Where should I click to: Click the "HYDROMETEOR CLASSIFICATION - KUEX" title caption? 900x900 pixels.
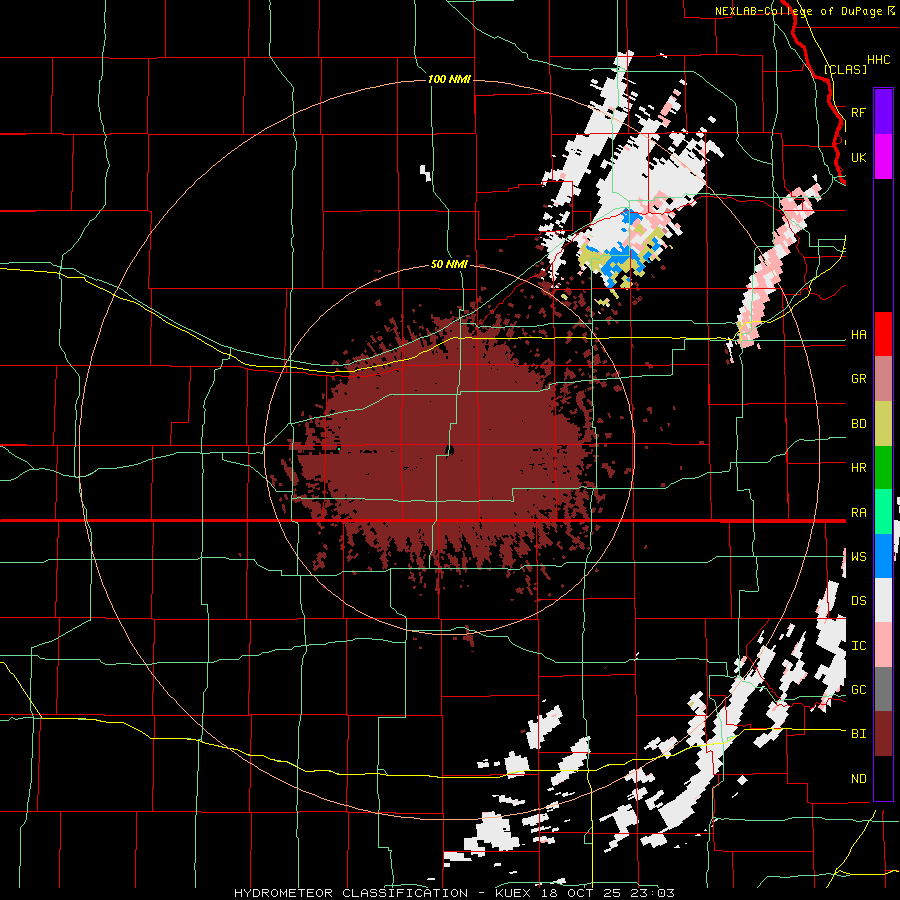click(385, 893)
